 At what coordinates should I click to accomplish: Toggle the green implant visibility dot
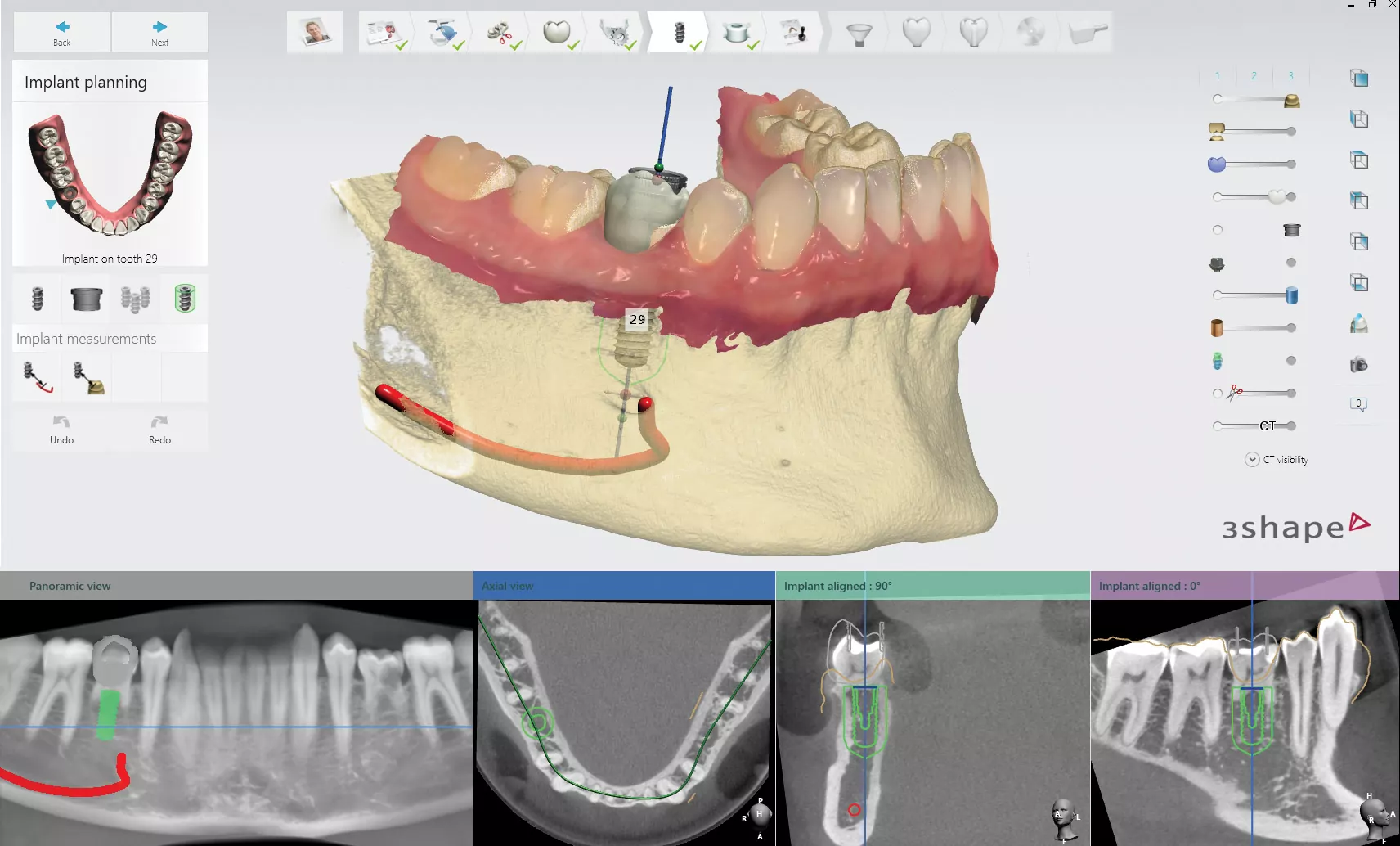(1290, 361)
